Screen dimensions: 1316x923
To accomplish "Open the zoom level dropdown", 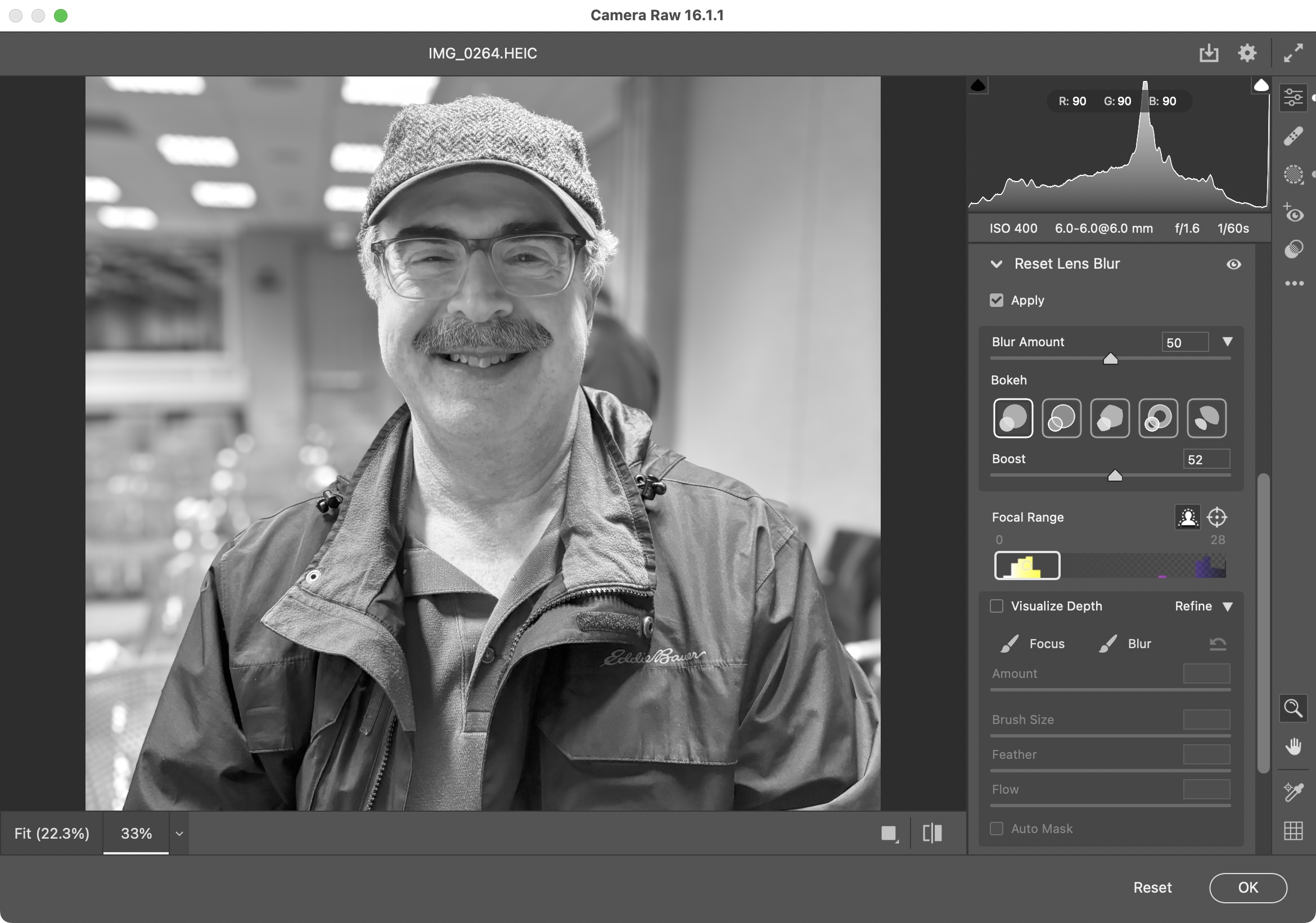I will (178, 833).
